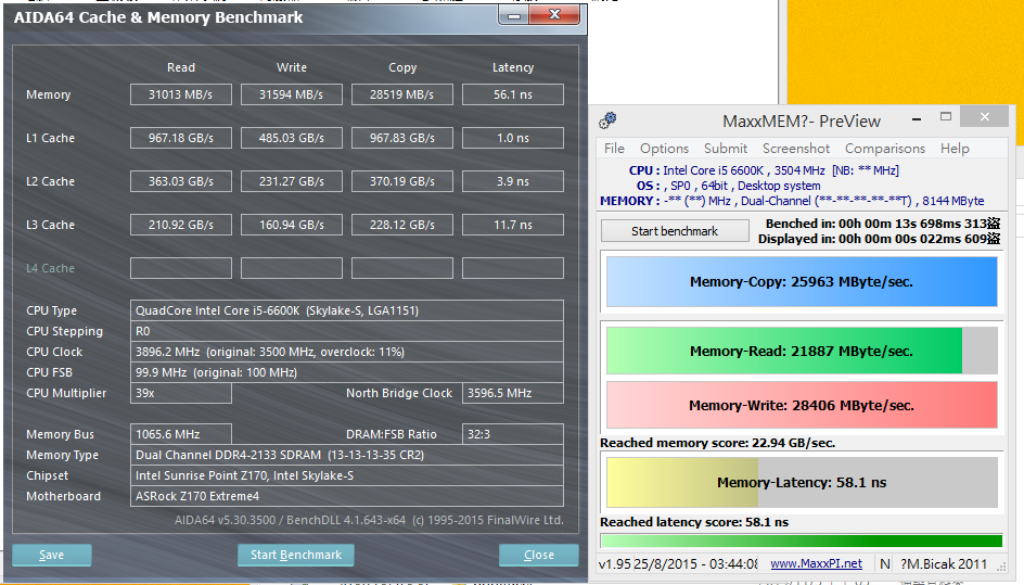Click the Memory Bus 1065.6 MHz field
1024x585 pixels.
181,434
